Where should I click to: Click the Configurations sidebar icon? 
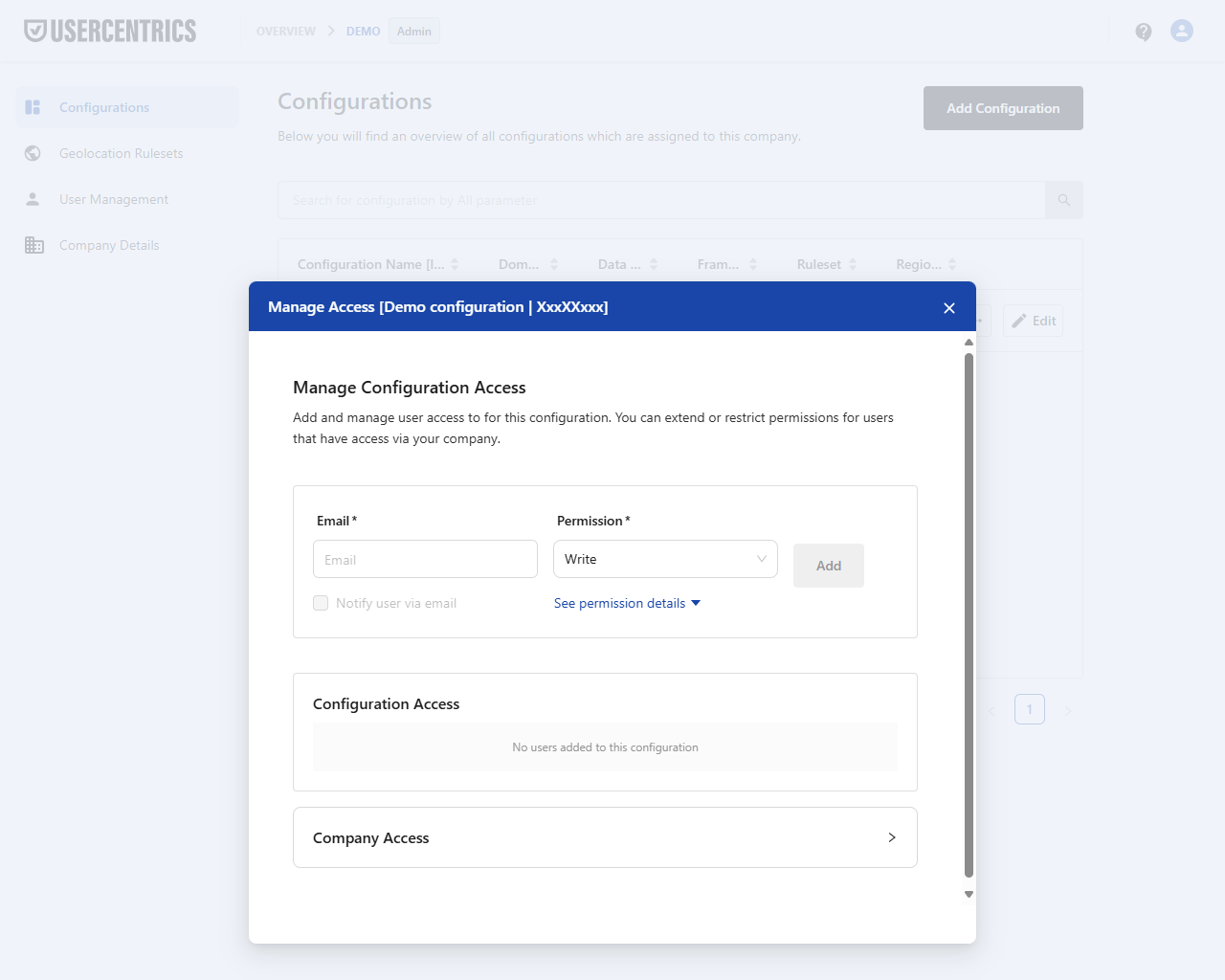point(33,107)
